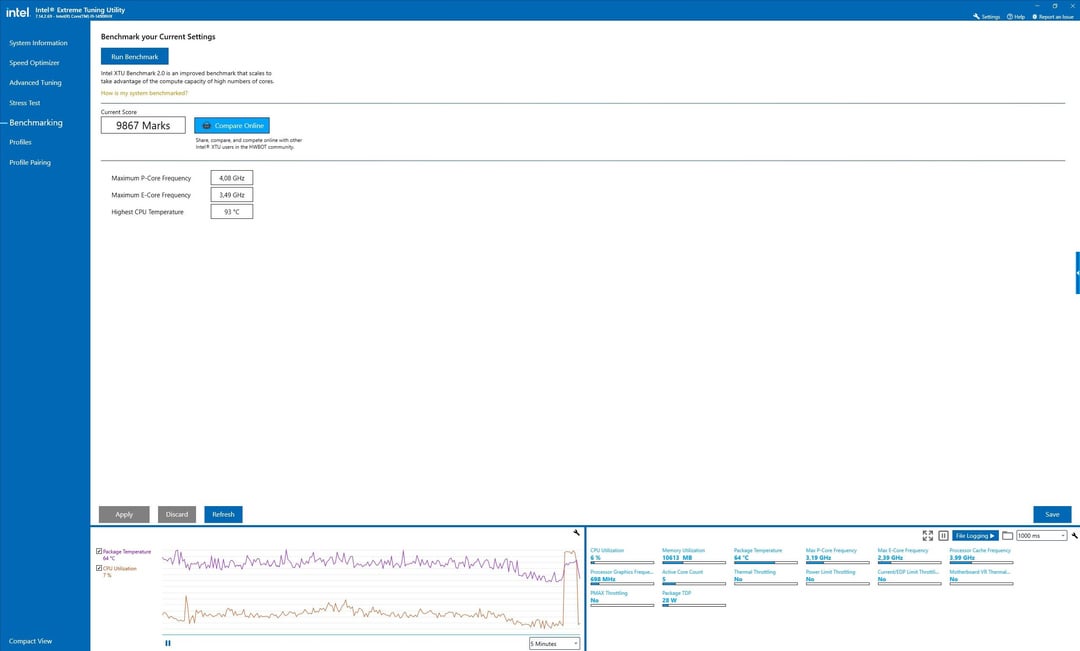Open Settings via the wrench icon in title bar
This screenshot has width=1080, height=651.
976,17
